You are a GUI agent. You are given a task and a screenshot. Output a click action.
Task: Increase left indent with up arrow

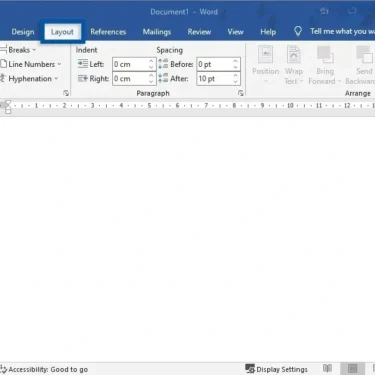[x=151, y=61]
